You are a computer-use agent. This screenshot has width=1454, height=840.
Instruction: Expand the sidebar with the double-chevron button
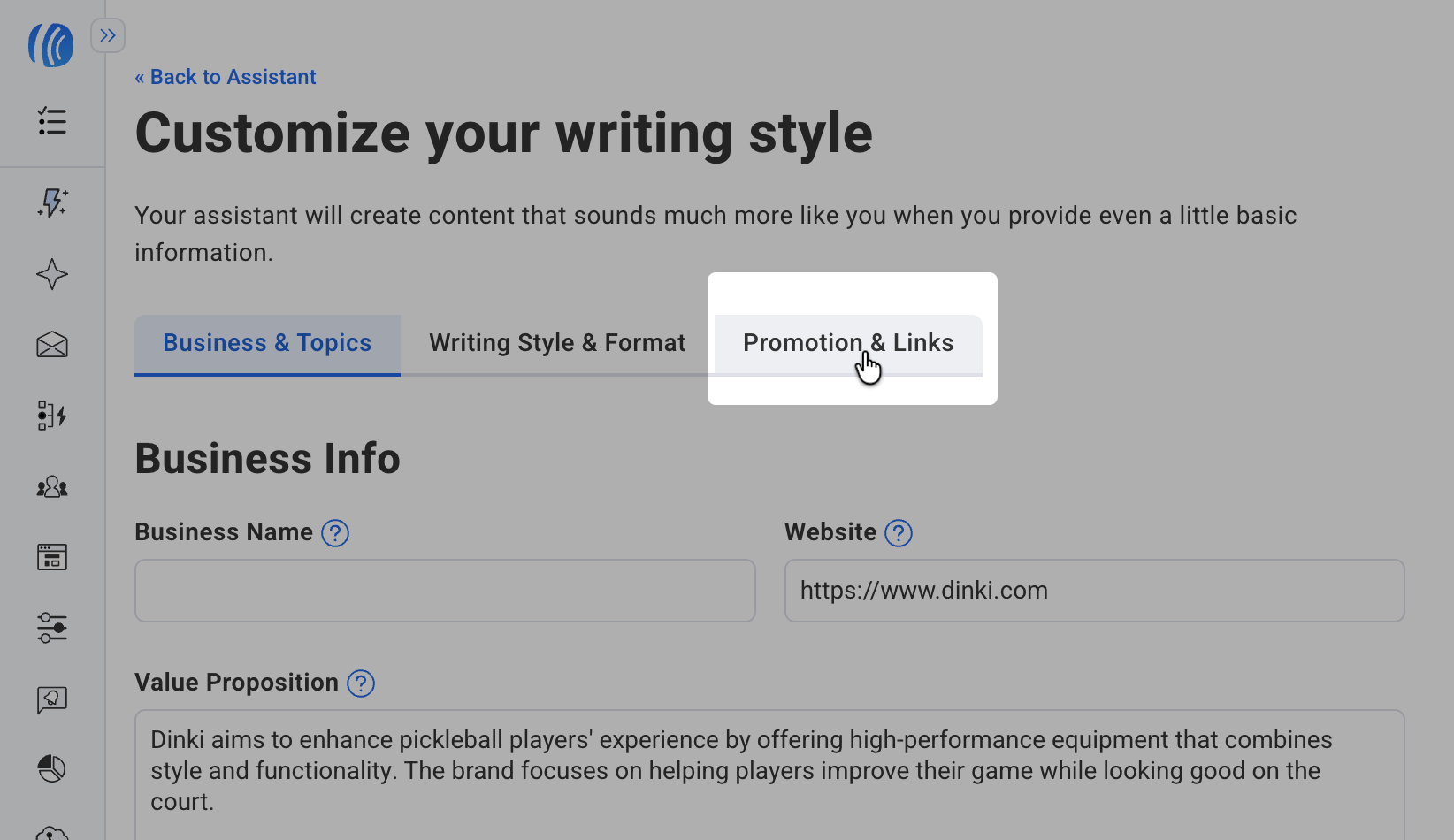pyautogui.click(x=108, y=35)
